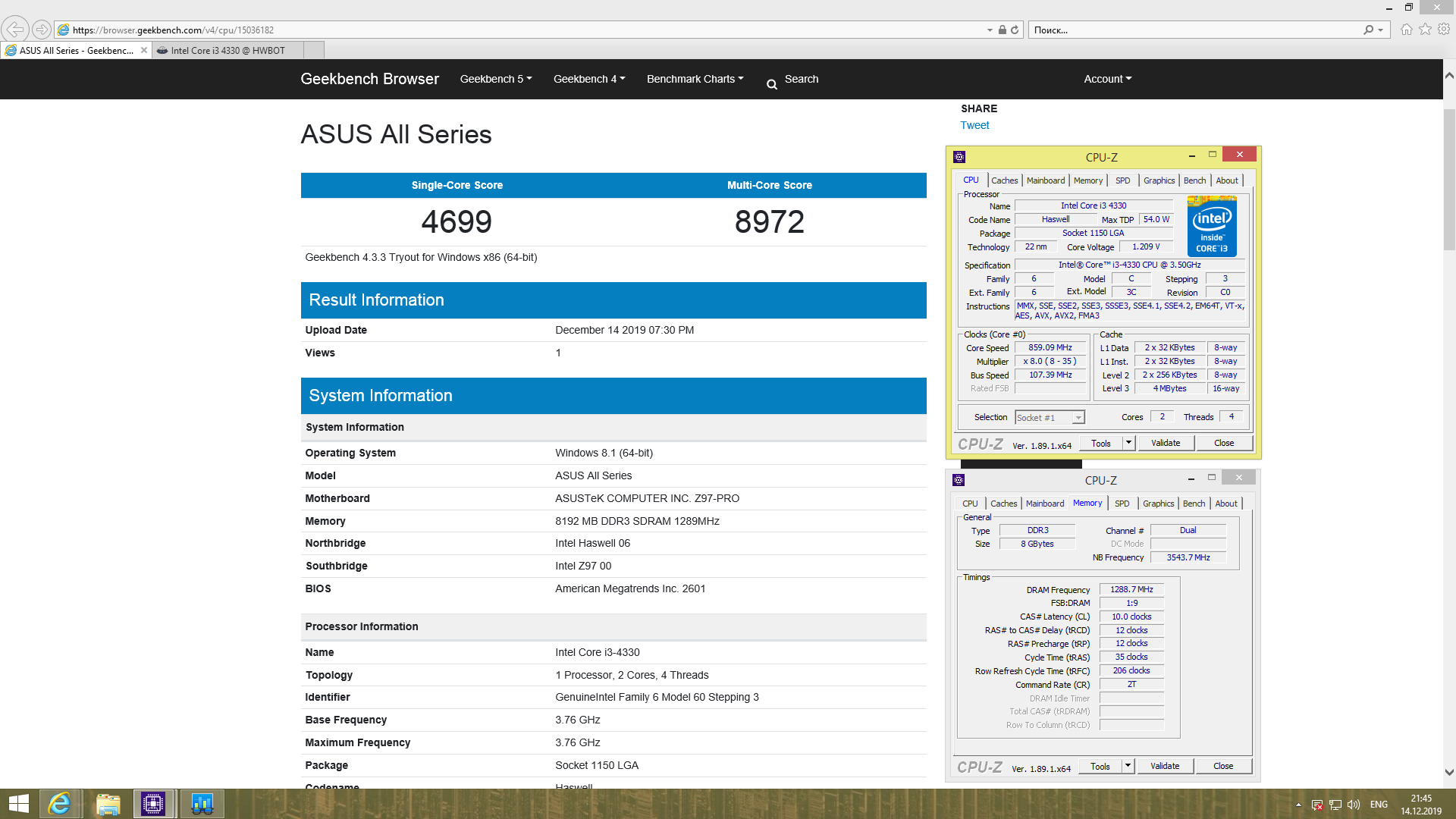
Task: Click the search magnifier in the browser search box
Action: (1368, 30)
